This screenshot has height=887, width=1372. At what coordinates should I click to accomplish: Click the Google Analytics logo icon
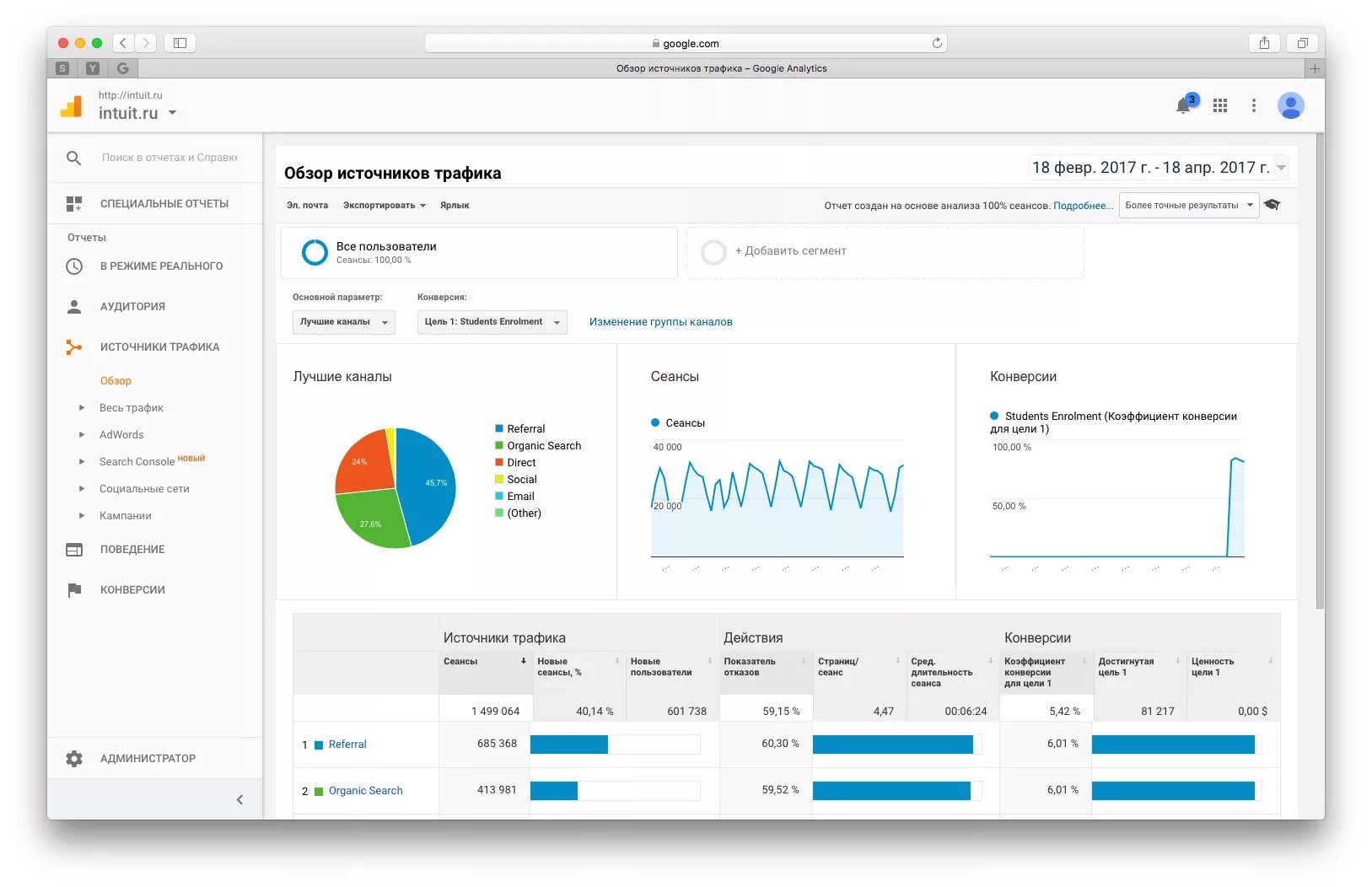[72, 106]
